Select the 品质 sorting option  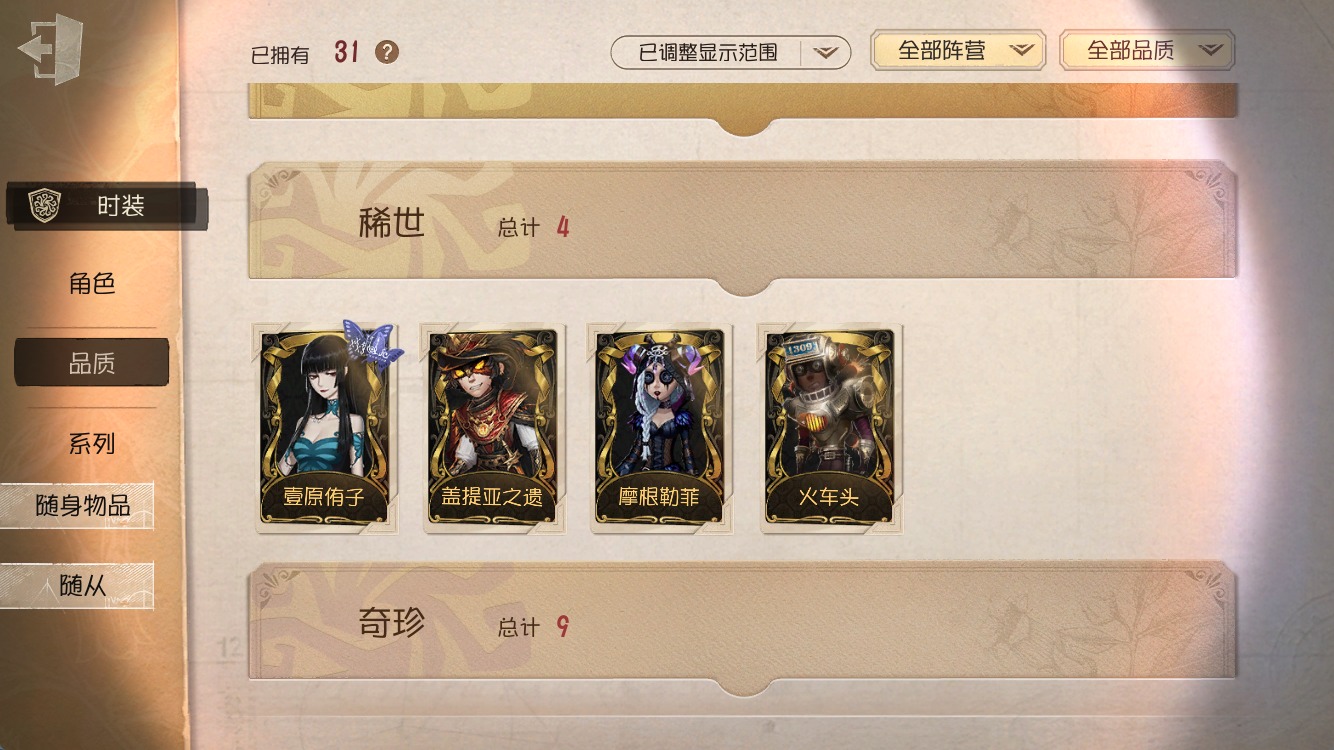(91, 363)
